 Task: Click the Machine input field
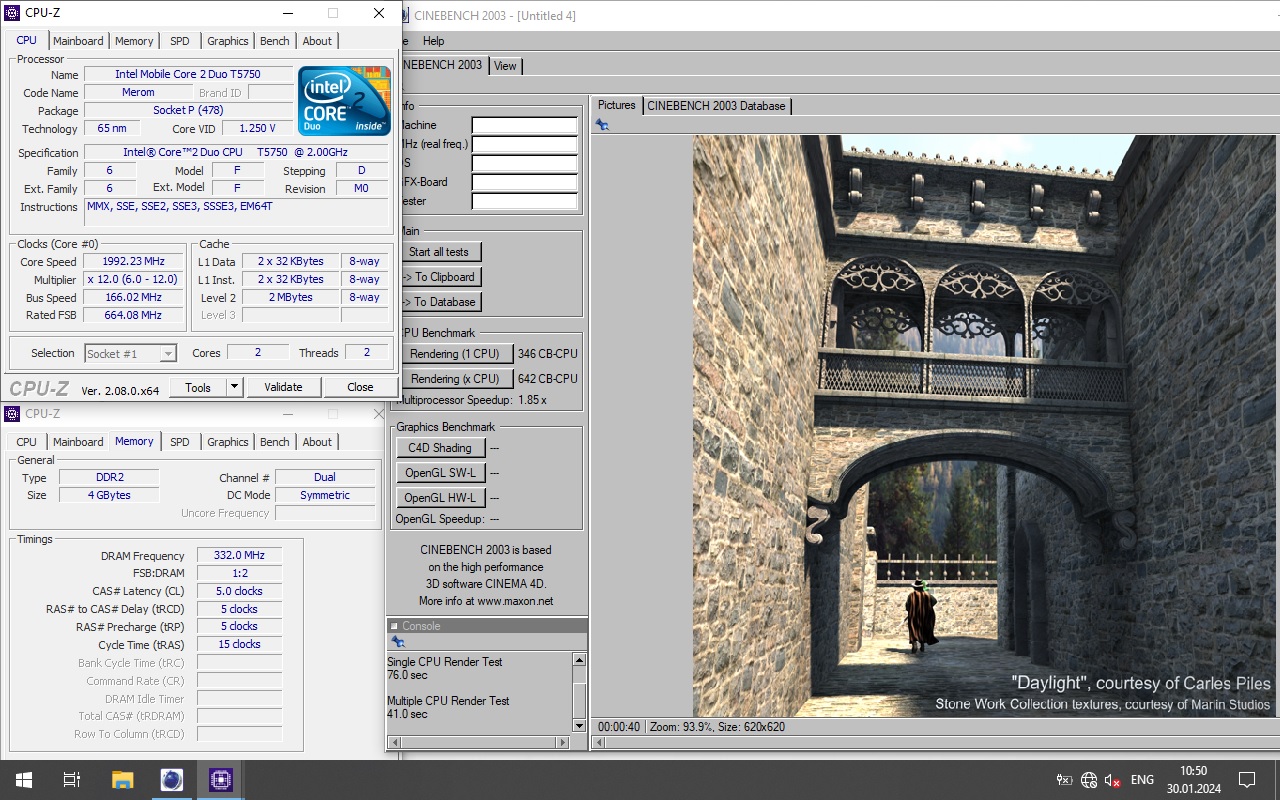[525, 126]
